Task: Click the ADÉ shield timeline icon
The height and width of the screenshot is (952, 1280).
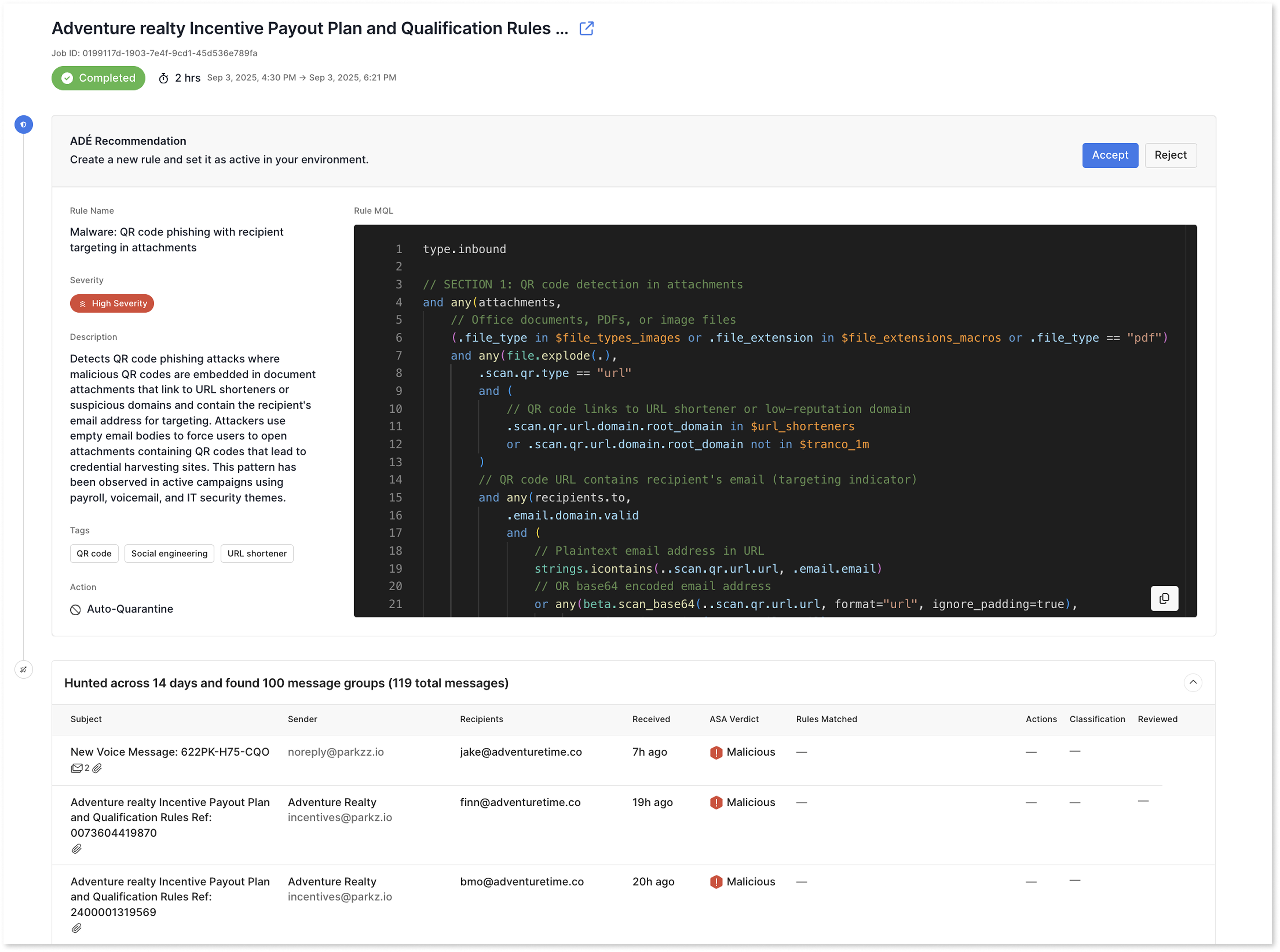Action: pos(24,125)
